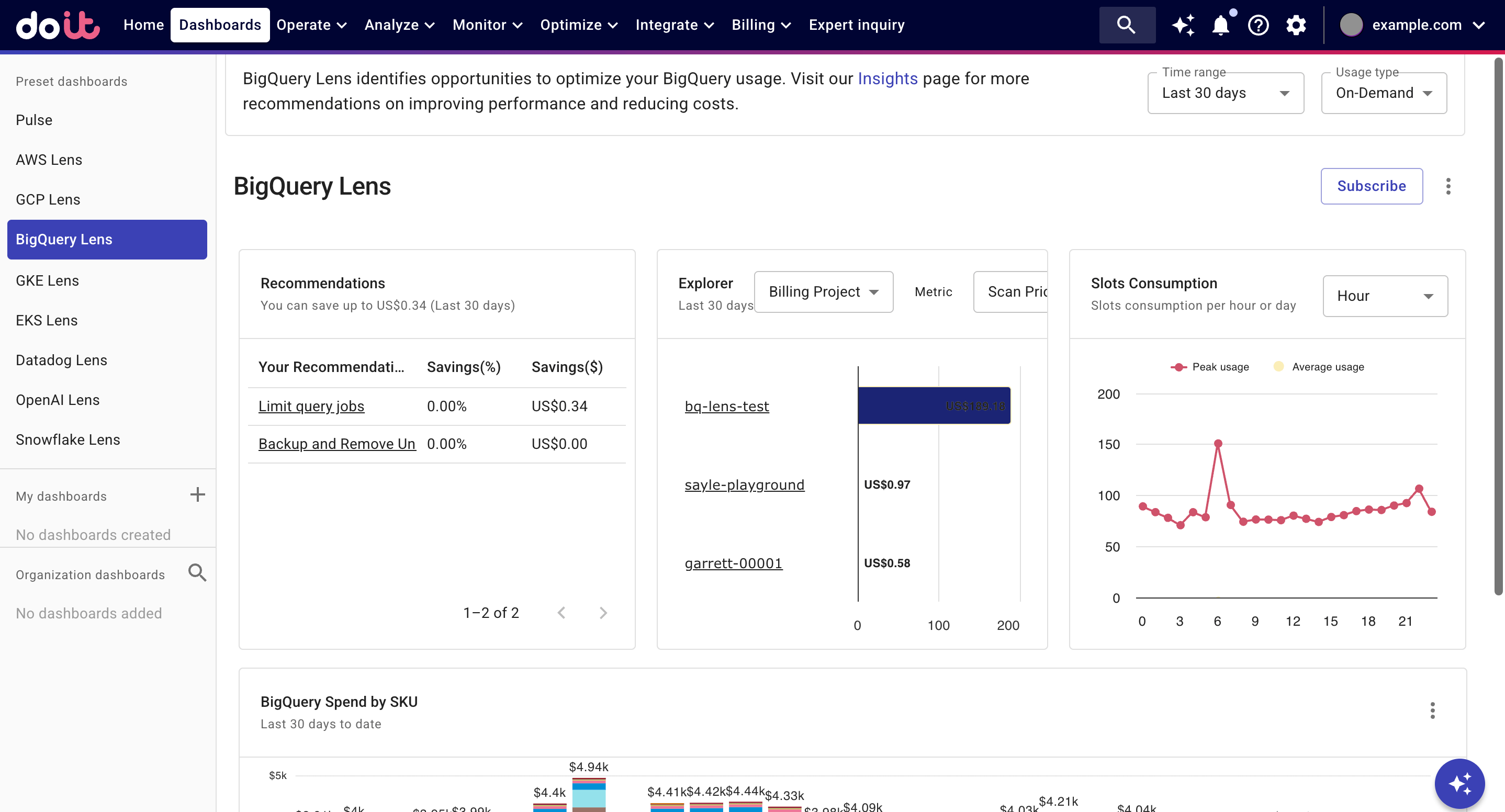Screen dimensions: 1505x812
Task: Click the 1–2 of 2 pagination text
Action: 491,613
